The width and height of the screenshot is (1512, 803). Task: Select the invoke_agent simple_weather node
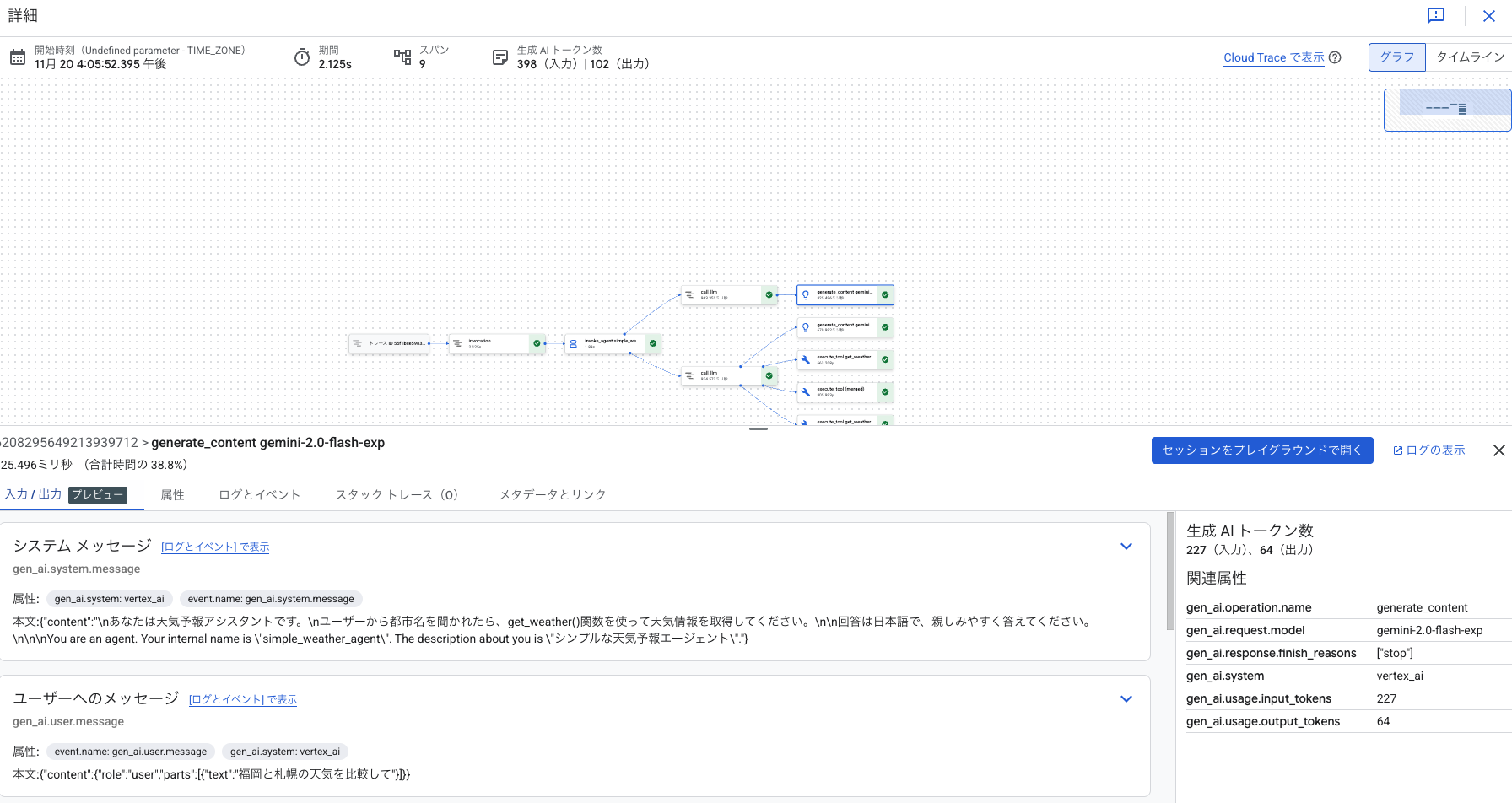point(612,343)
